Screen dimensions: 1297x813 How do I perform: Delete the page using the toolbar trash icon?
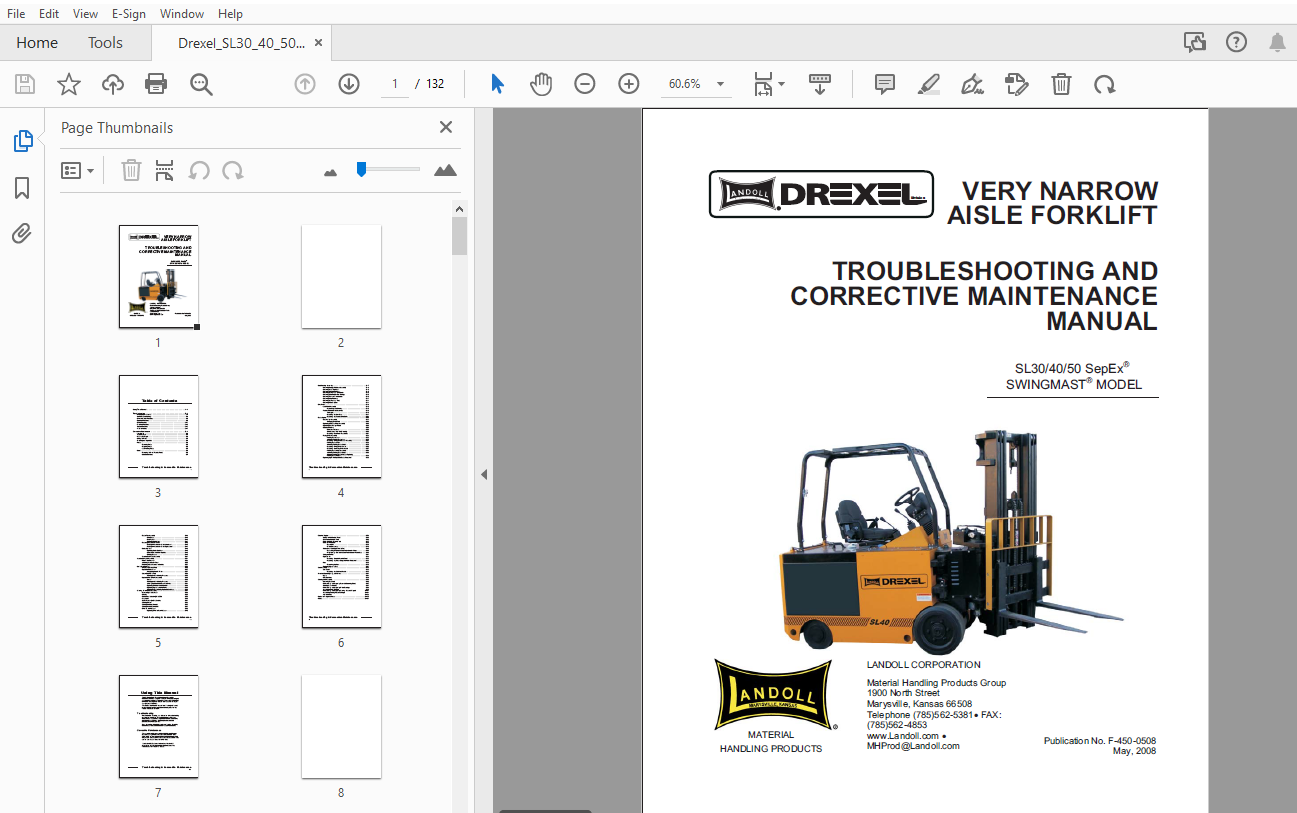pyautogui.click(x=1061, y=84)
